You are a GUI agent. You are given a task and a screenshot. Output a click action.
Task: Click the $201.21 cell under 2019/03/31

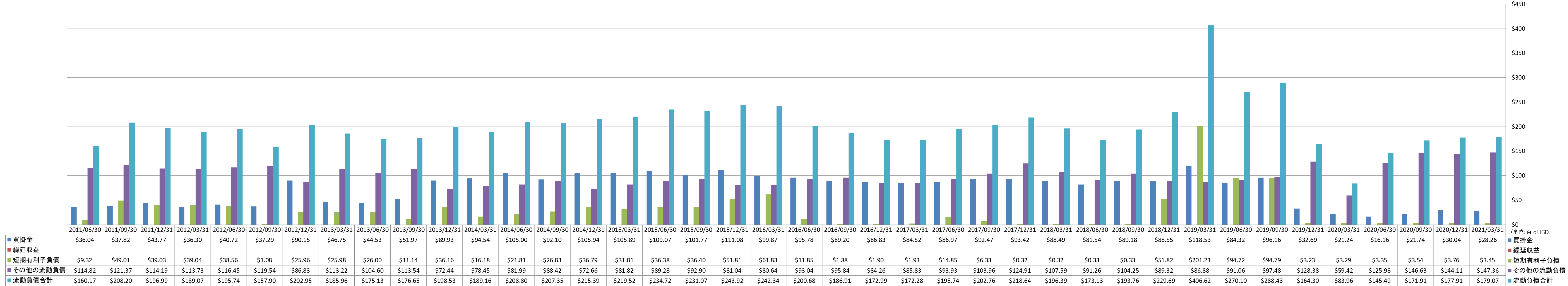pos(1200,260)
